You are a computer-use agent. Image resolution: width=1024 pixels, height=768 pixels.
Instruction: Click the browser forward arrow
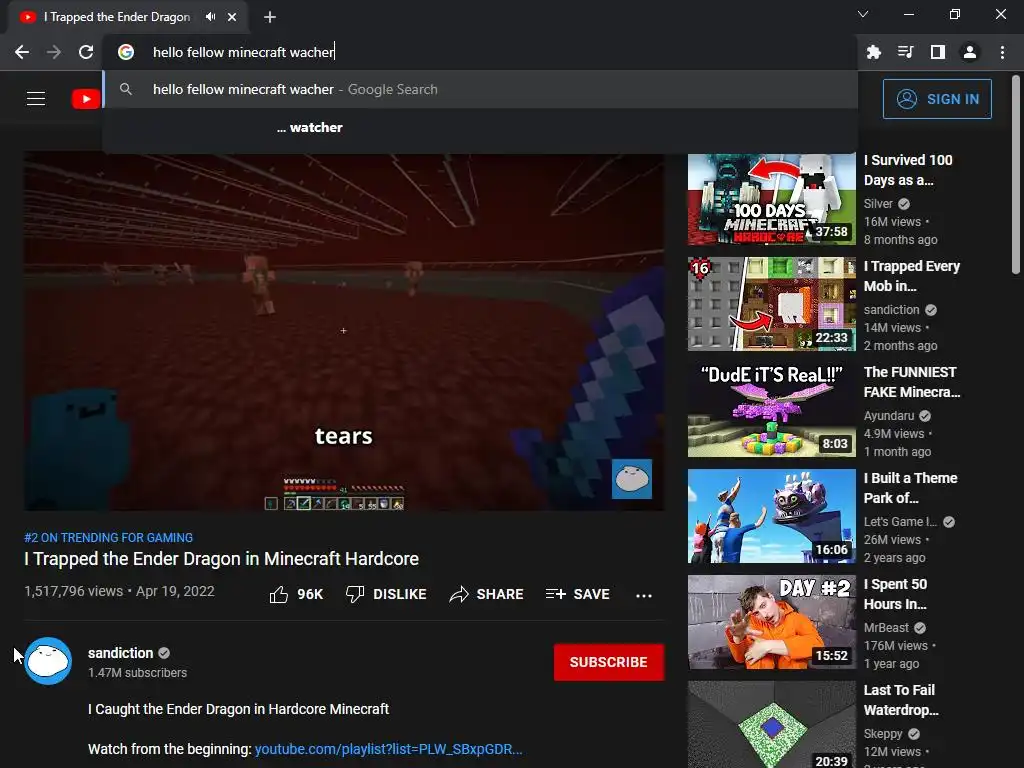click(x=54, y=52)
